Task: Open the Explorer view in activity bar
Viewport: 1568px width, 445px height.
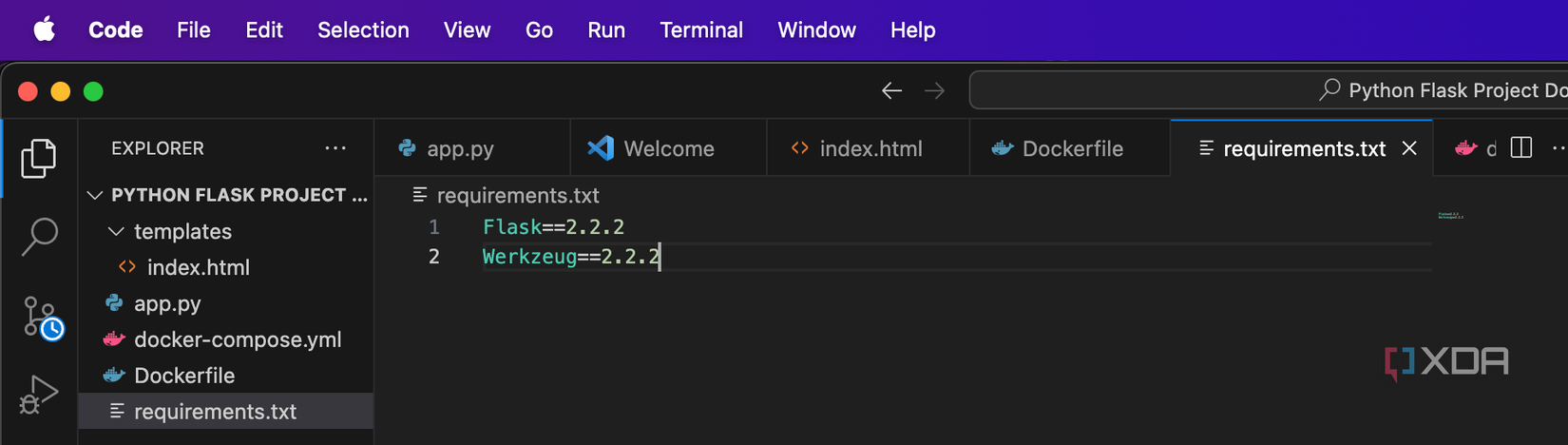Action: coord(38,159)
